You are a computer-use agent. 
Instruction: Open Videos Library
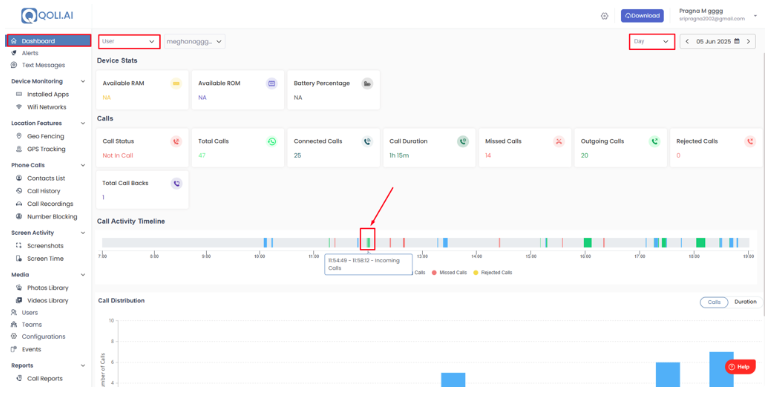(x=47, y=300)
